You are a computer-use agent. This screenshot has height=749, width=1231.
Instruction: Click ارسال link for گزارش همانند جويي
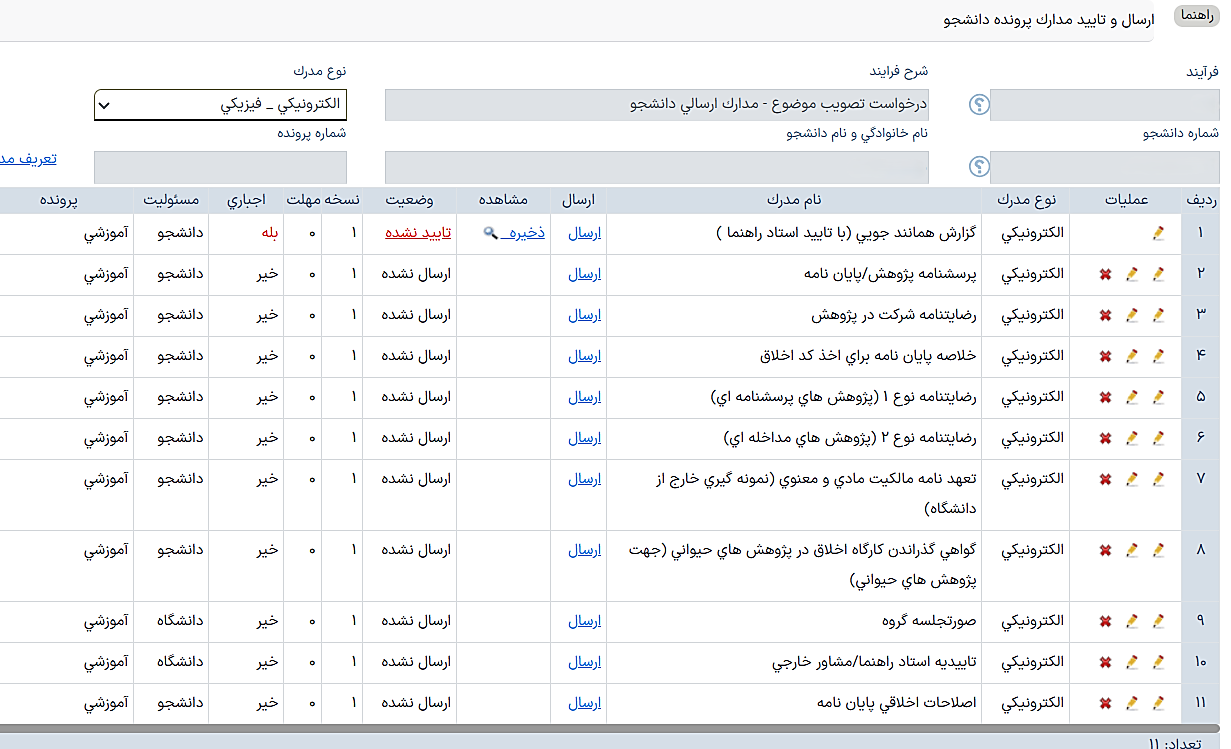[x=585, y=233]
